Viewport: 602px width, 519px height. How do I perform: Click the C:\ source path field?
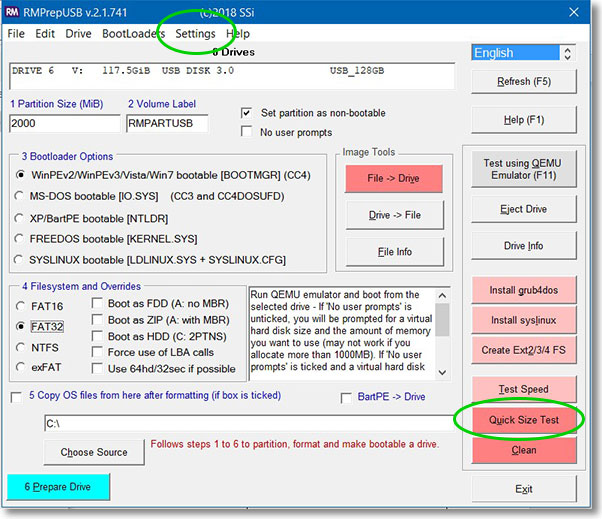(x=249, y=423)
